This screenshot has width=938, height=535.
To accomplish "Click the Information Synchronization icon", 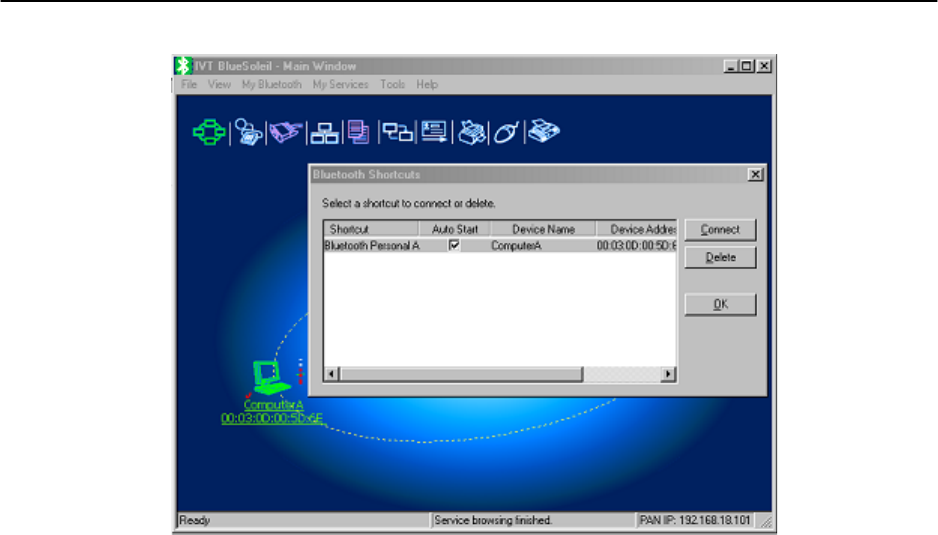I will pyautogui.click(x=397, y=132).
